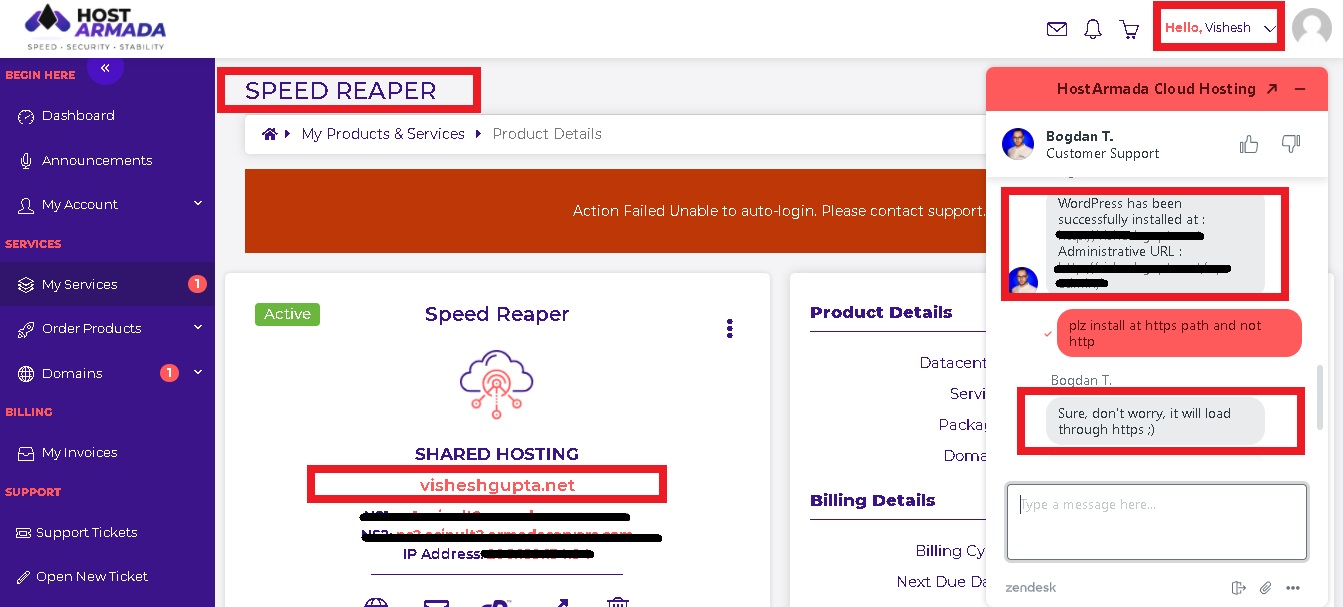
Task: Open the mail envelope icon in the header
Action: pos(1057,29)
